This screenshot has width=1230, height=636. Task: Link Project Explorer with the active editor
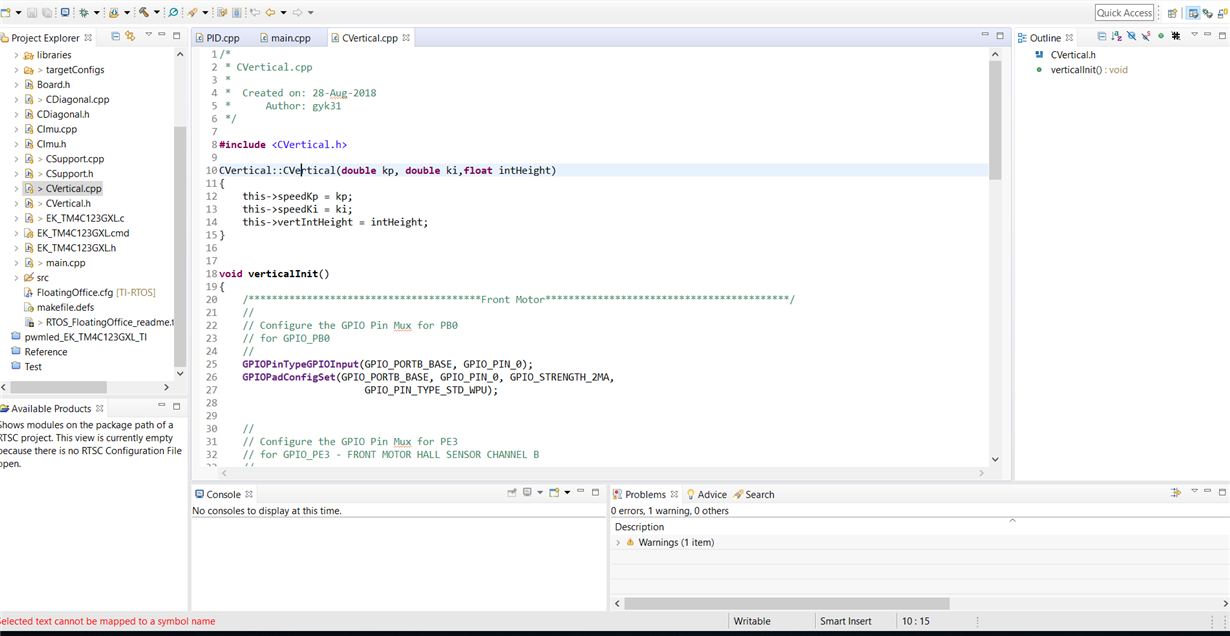pyautogui.click(x=130, y=35)
